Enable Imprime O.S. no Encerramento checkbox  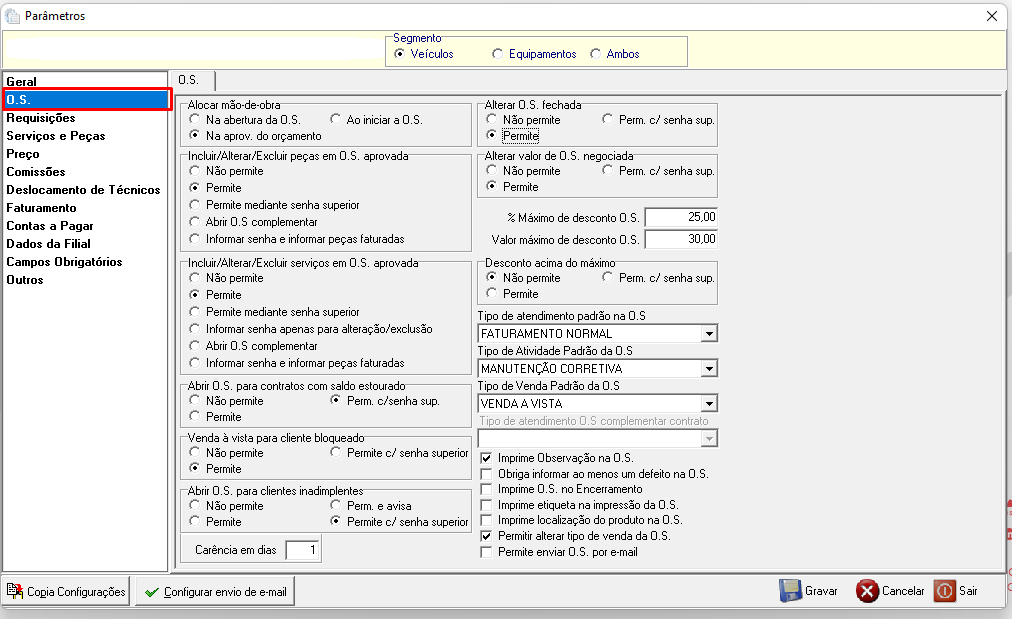486,489
